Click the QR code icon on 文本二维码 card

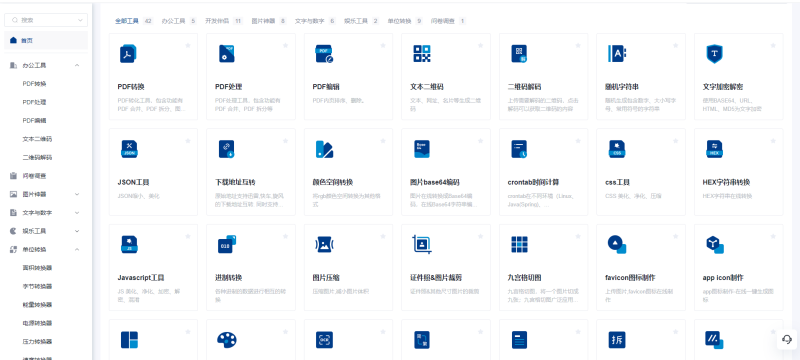421,54
